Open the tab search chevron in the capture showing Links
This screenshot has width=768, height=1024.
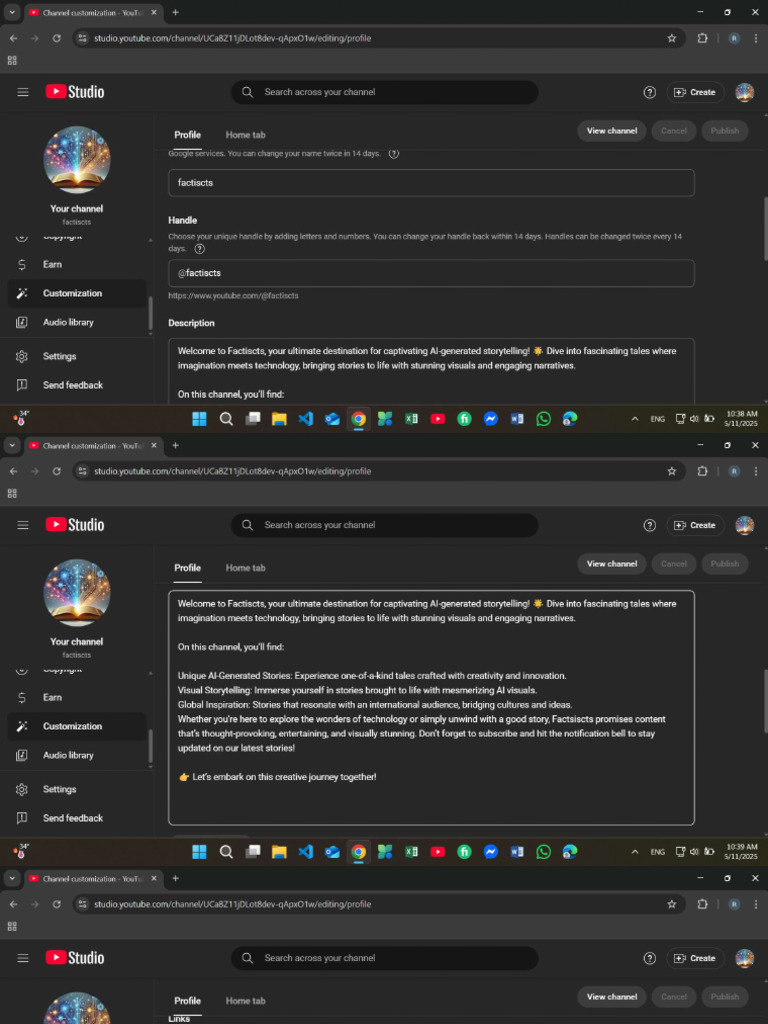click(x=11, y=878)
